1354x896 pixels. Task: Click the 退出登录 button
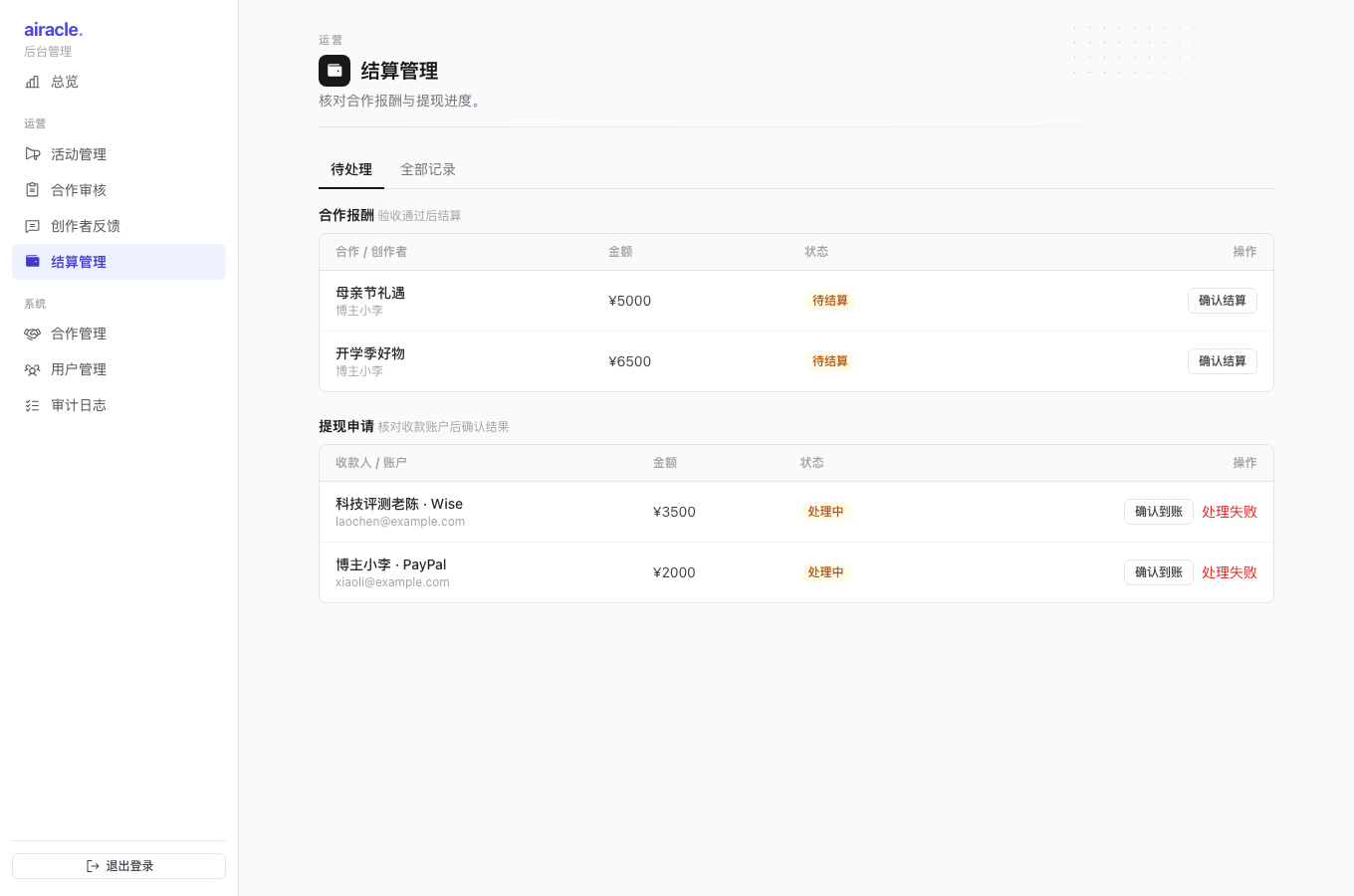click(x=118, y=866)
